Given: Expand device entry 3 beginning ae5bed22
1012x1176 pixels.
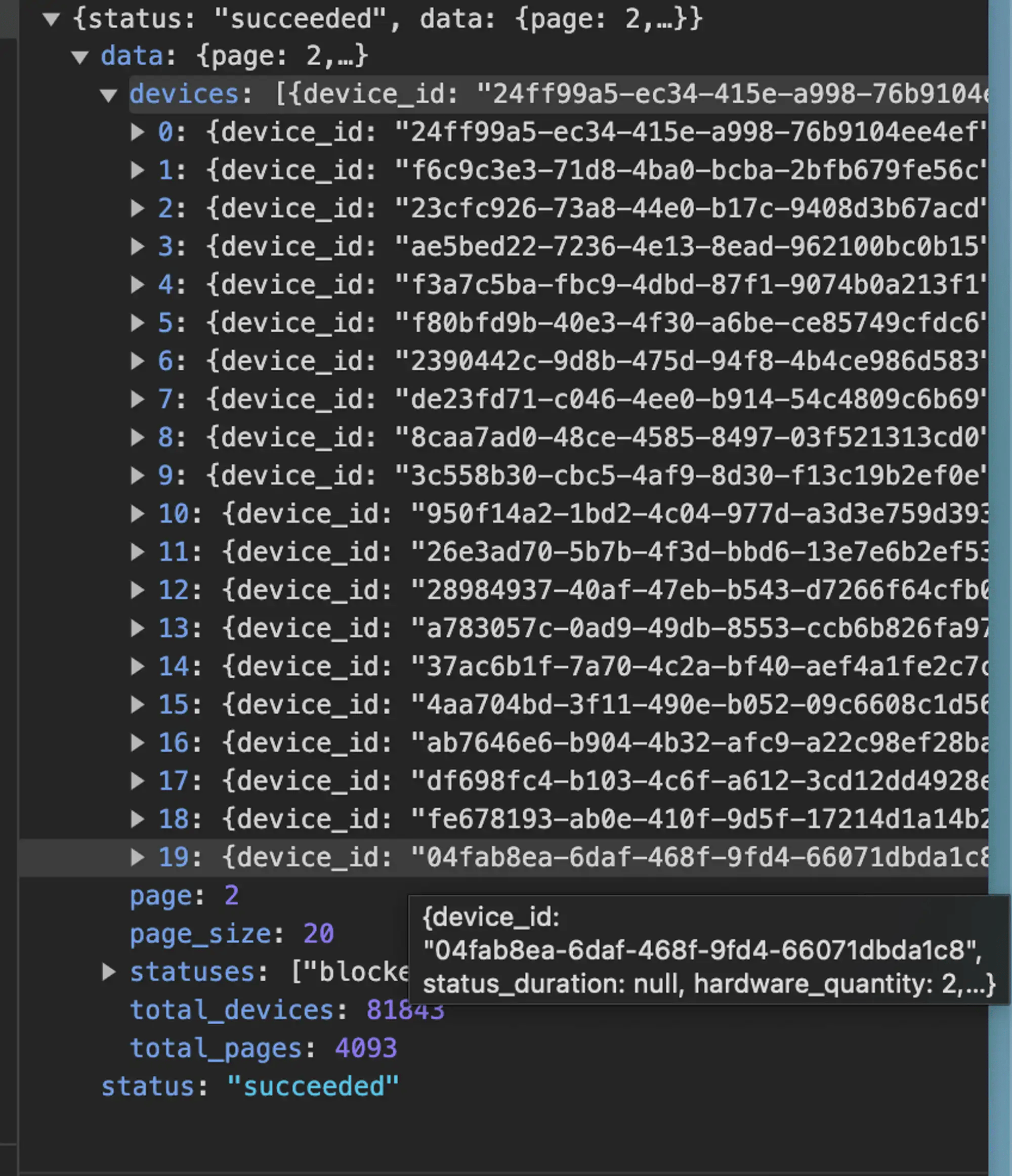Looking at the screenshot, I should pyautogui.click(x=138, y=246).
